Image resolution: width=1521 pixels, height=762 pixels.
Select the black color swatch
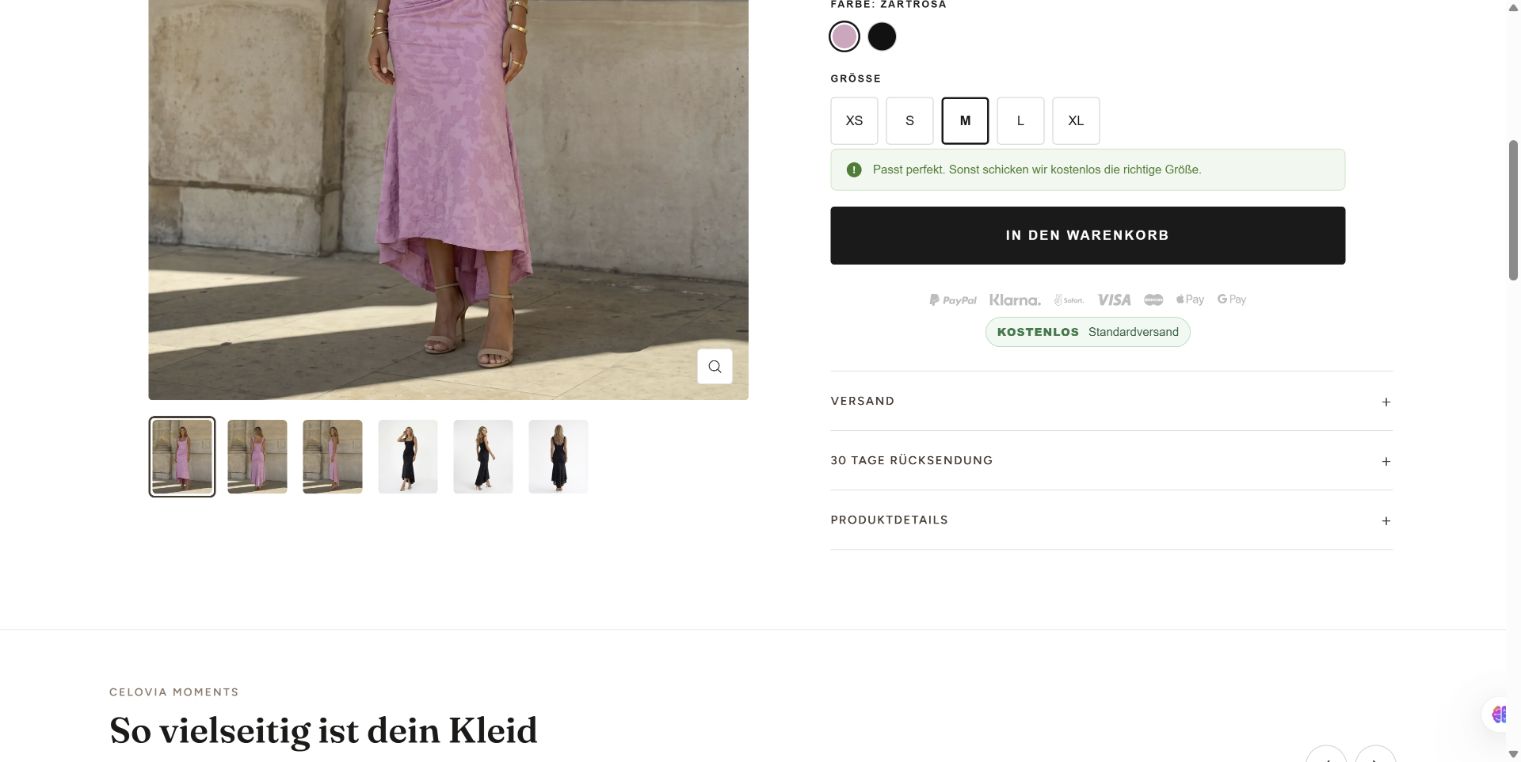881,37
